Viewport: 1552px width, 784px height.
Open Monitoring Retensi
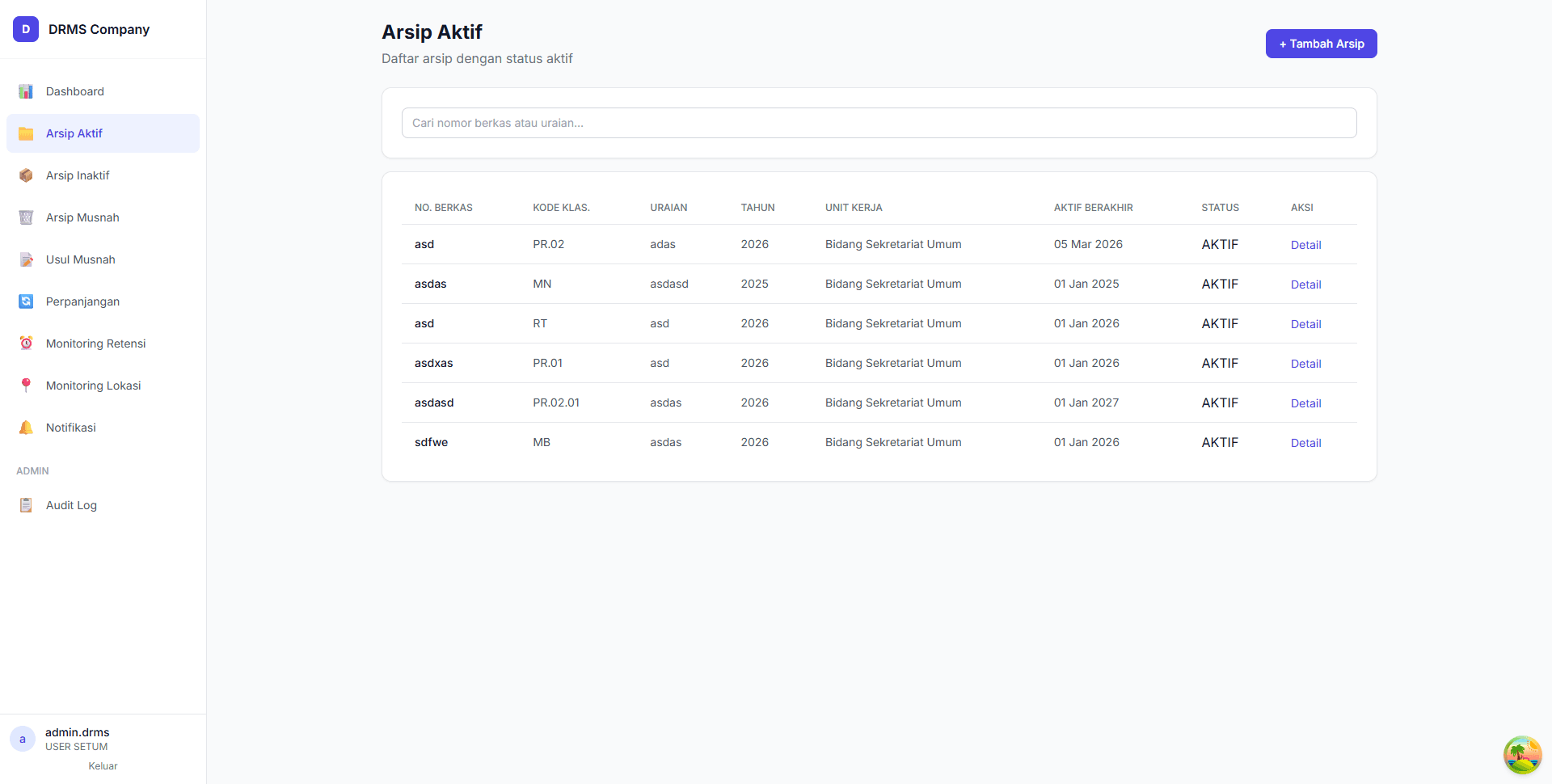[103, 344]
